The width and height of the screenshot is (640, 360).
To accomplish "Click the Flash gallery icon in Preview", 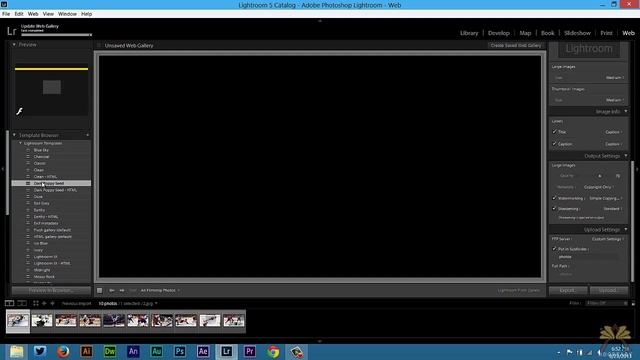I will (x=19, y=111).
